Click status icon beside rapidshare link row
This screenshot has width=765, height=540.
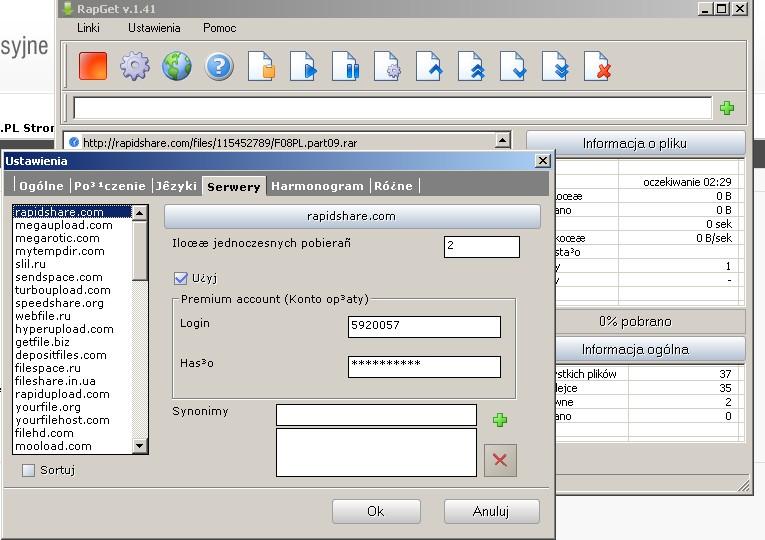[74, 142]
